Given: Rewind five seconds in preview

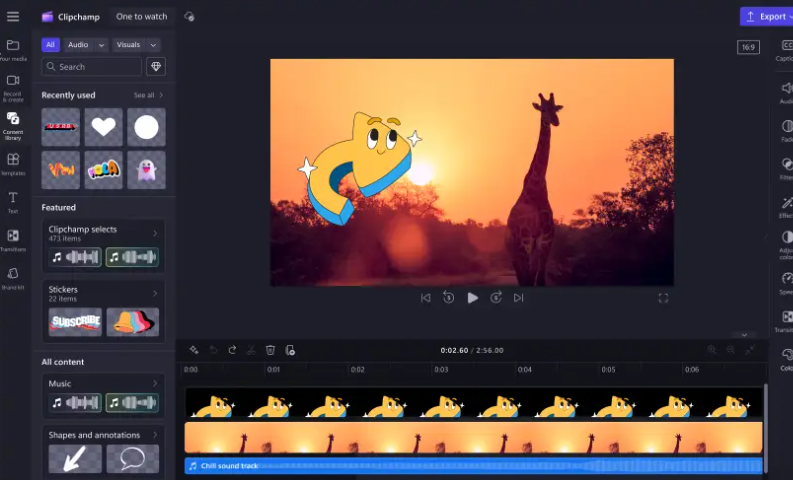Looking at the screenshot, I should pos(449,297).
